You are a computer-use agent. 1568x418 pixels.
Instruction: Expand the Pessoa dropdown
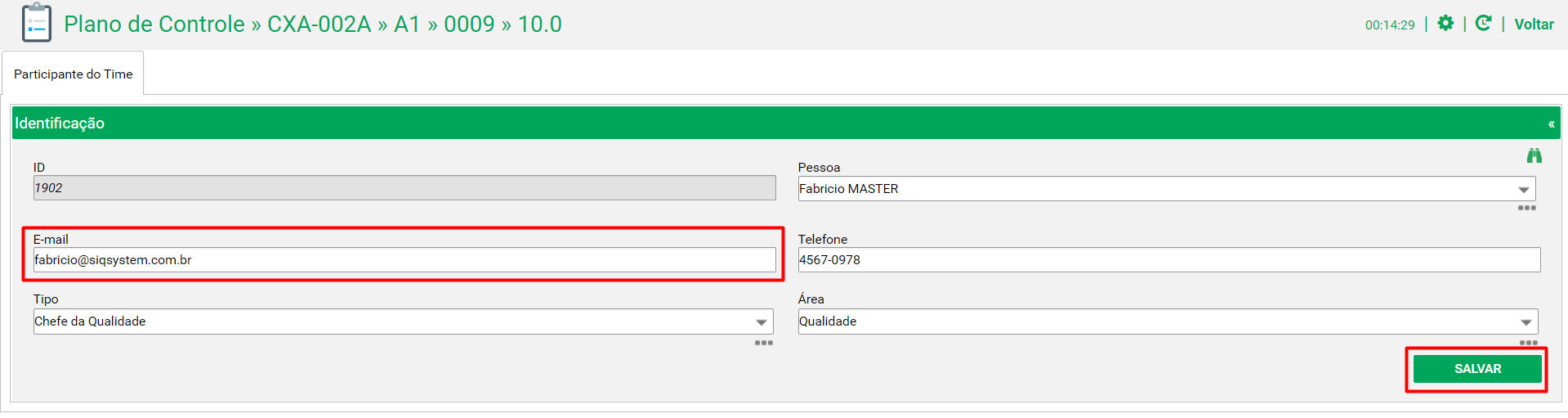[1524, 190]
